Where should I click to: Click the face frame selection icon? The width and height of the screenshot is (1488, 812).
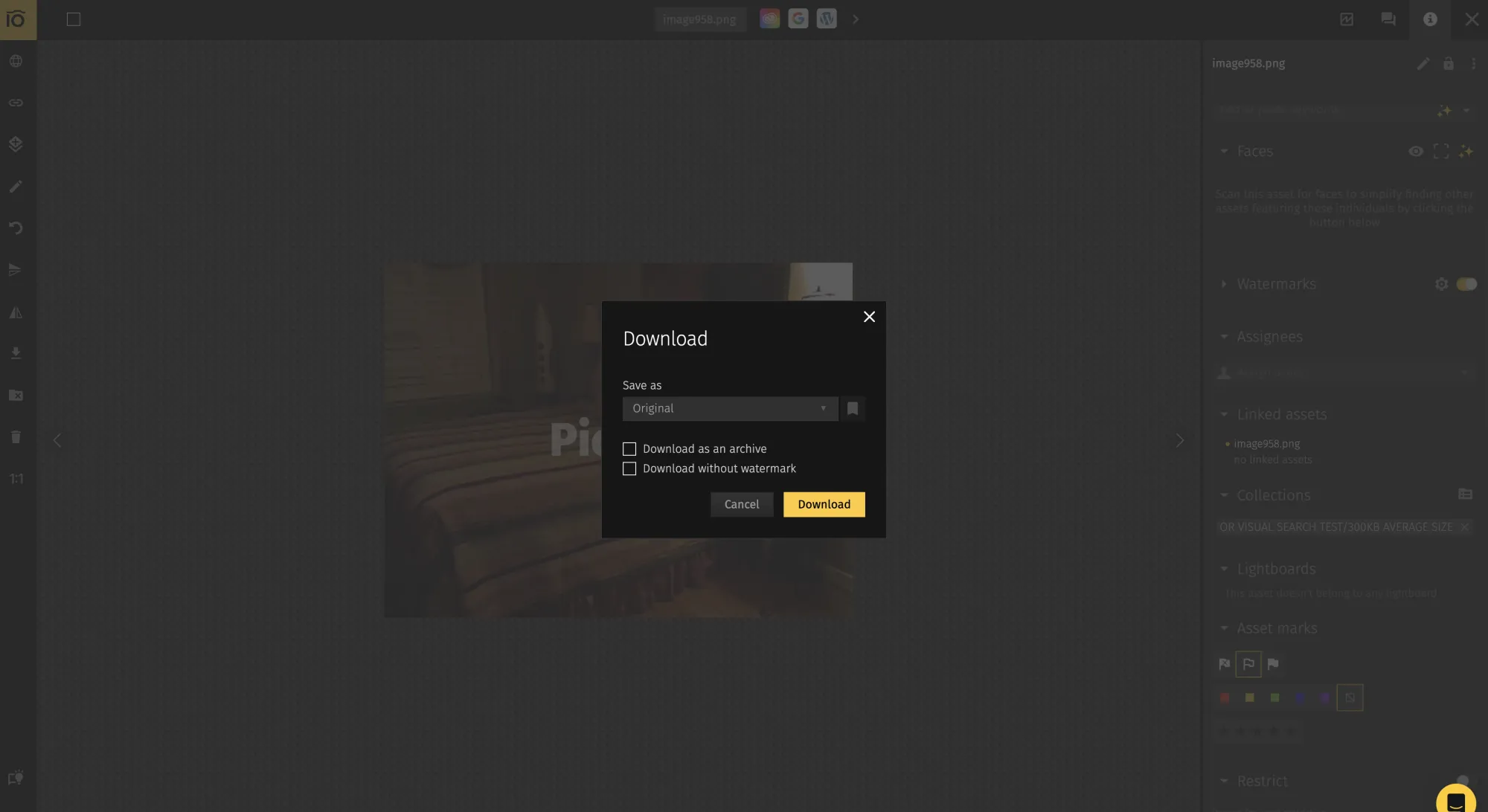(1441, 152)
